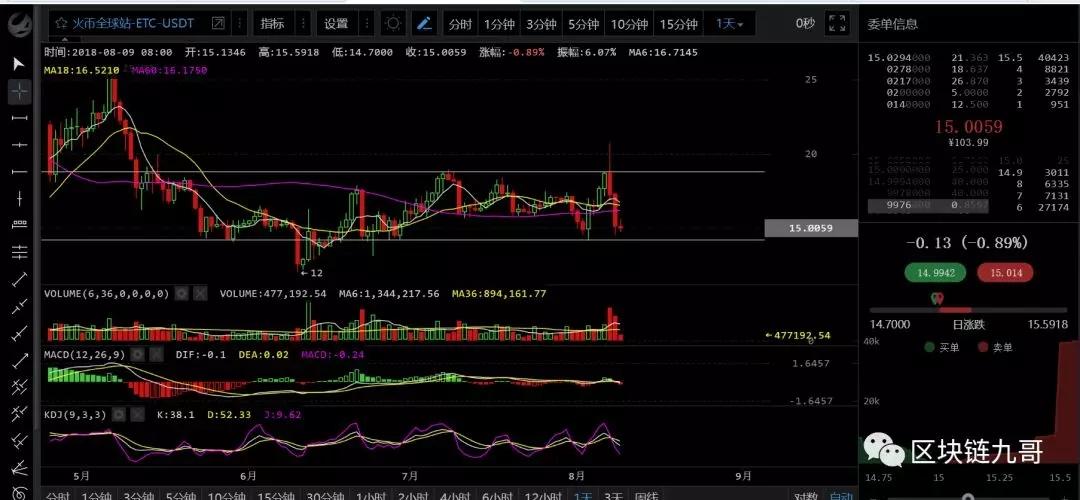
Task: Select the arrow trend line tool
Action: pos(19,360)
